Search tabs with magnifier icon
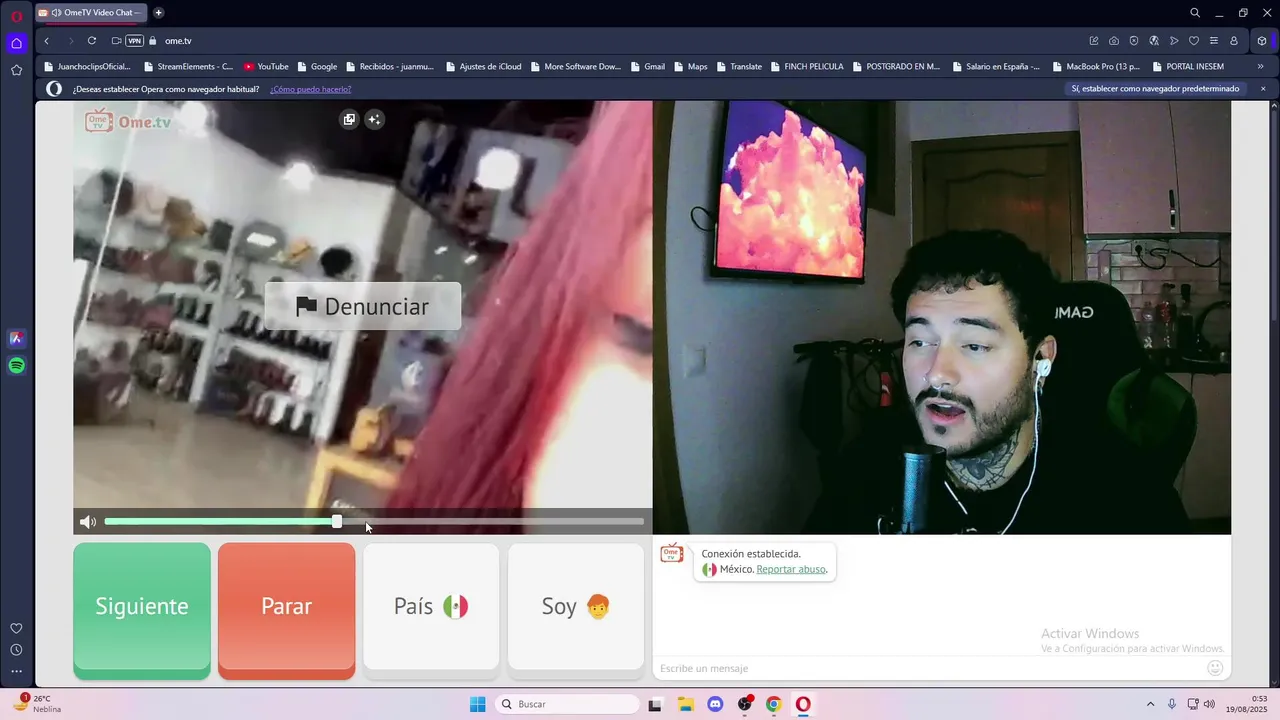This screenshot has height=720, width=1280. point(1195,13)
